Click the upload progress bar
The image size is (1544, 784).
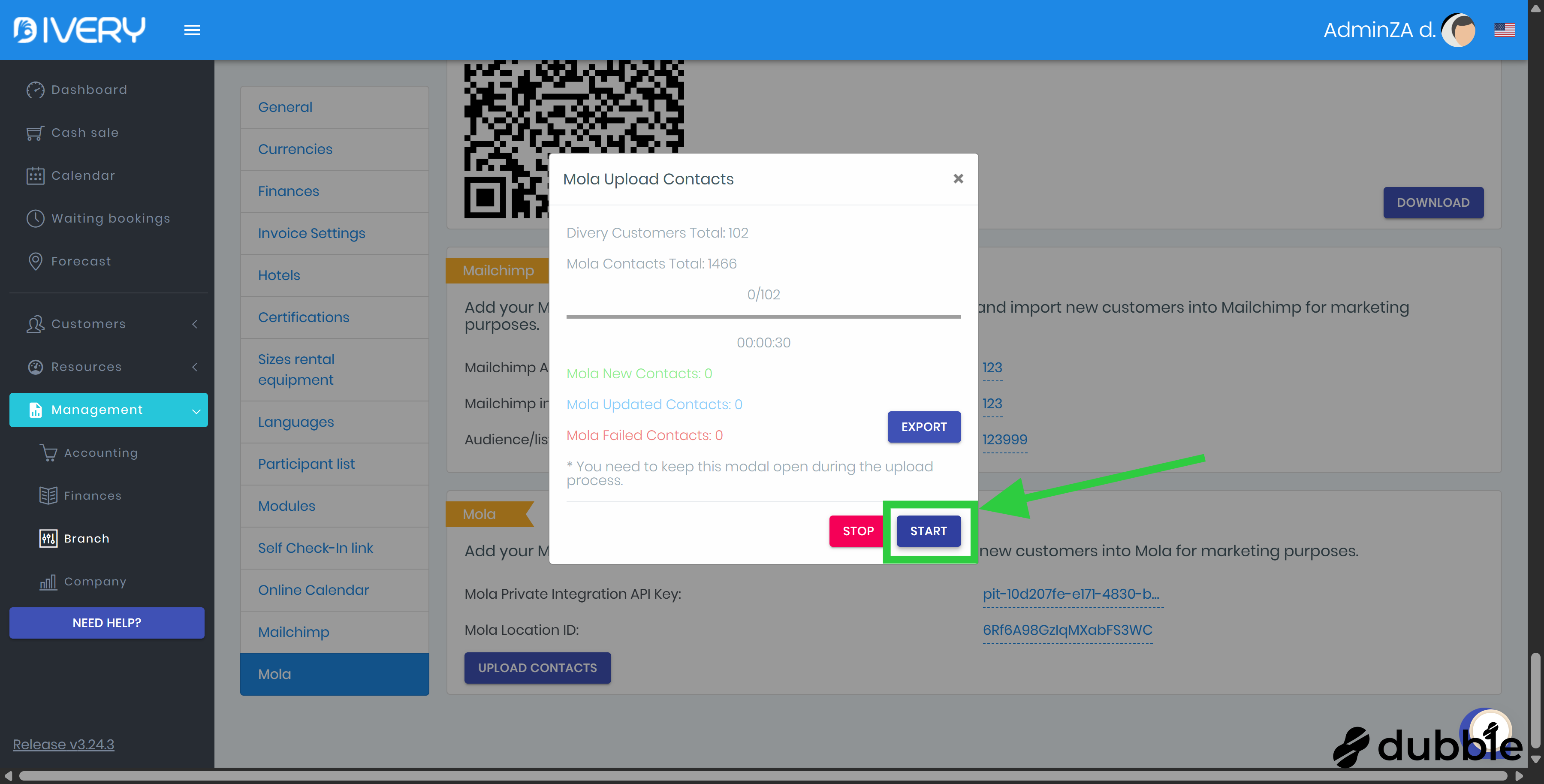[x=763, y=317]
